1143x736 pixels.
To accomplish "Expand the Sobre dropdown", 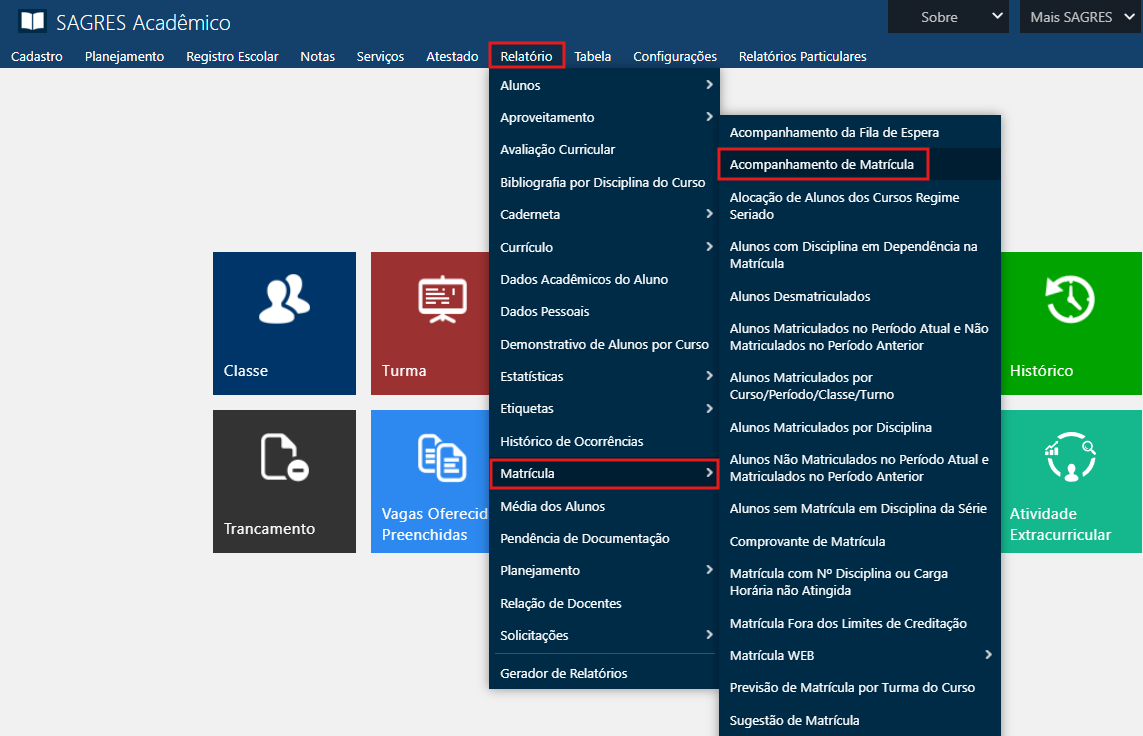I will [948, 17].
